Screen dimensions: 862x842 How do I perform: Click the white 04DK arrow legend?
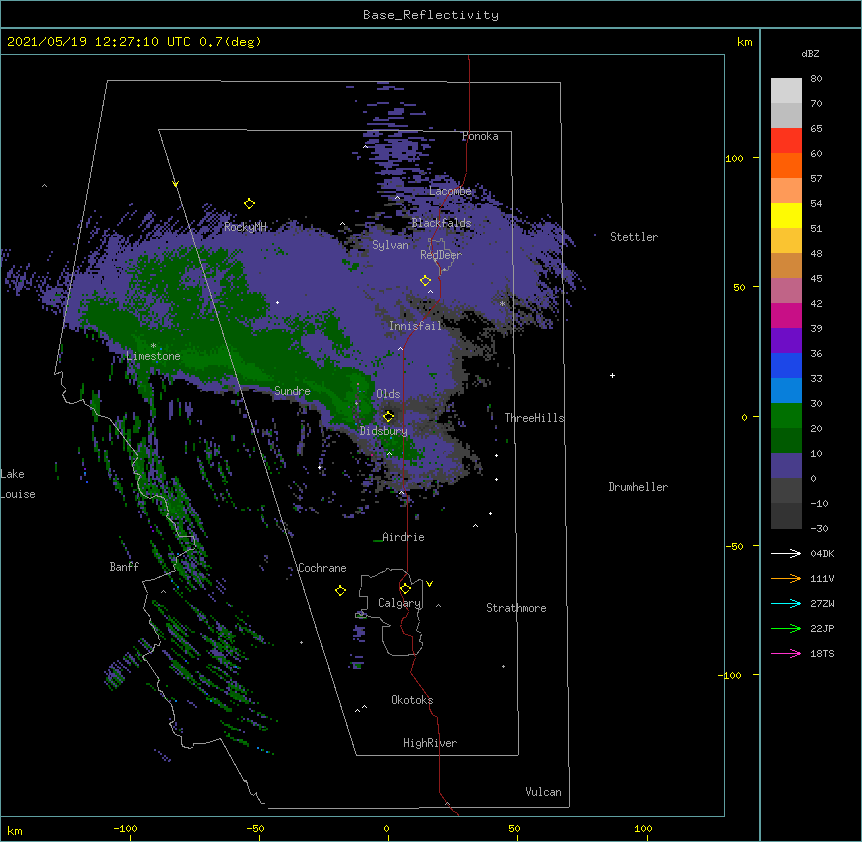pyautogui.click(x=786, y=553)
